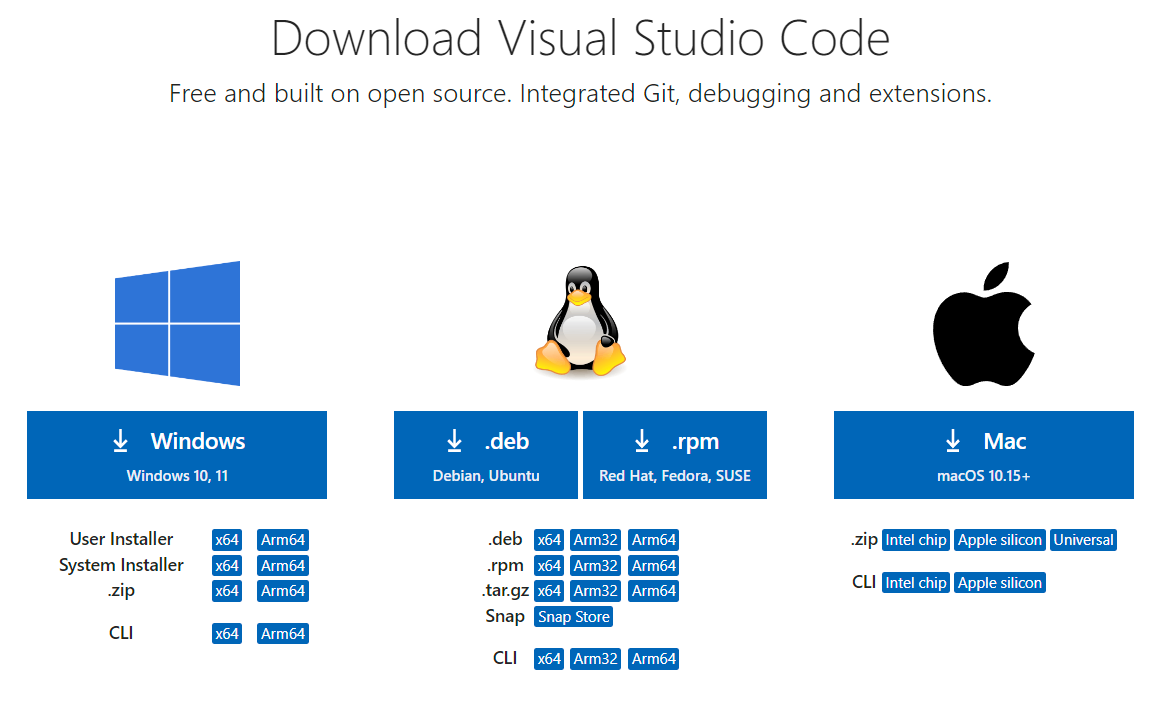Get the Mac CLI for Intel chip
This screenshot has width=1173, height=718.
click(916, 583)
